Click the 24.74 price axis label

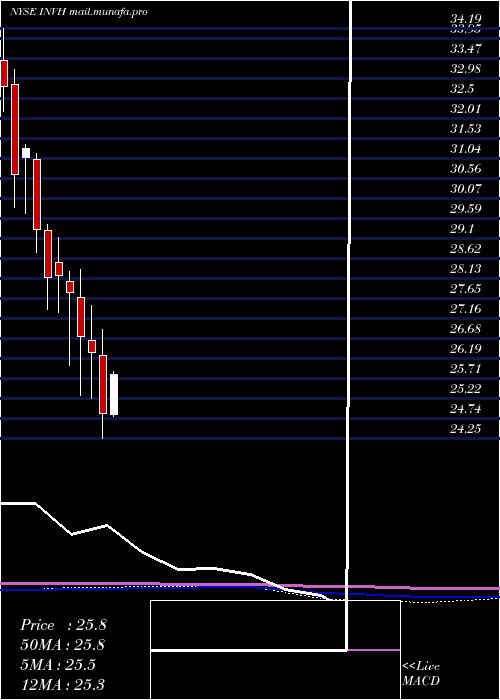pyautogui.click(x=466, y=409)
